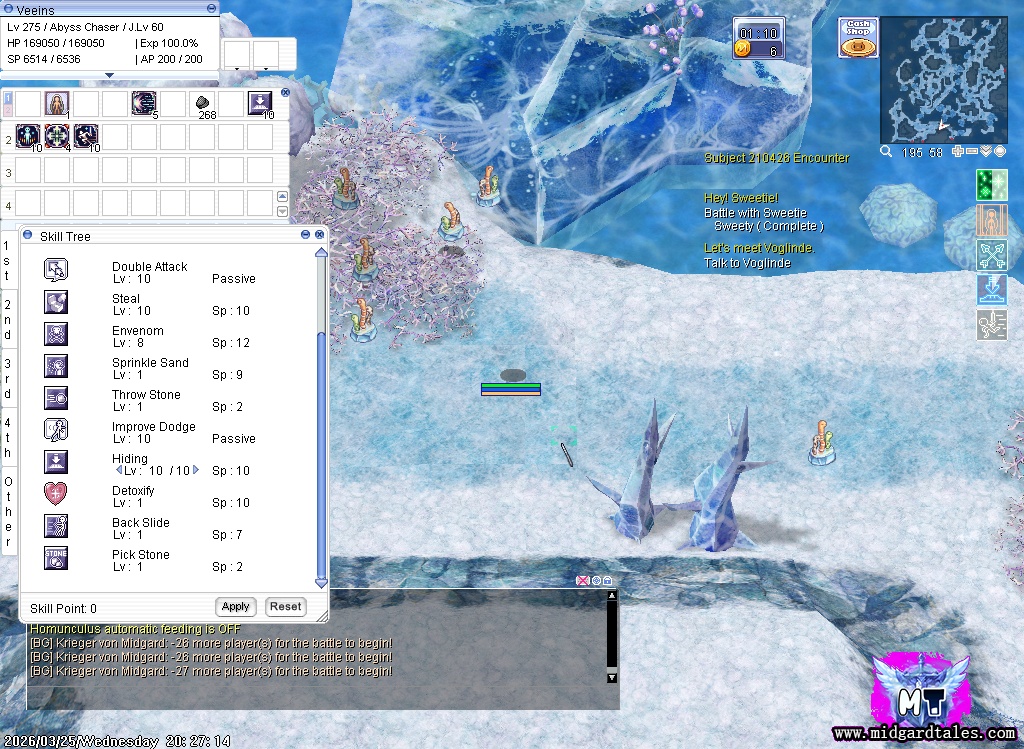
Task: Switch to the 1st job skill tab
Action: pos(7,260)
